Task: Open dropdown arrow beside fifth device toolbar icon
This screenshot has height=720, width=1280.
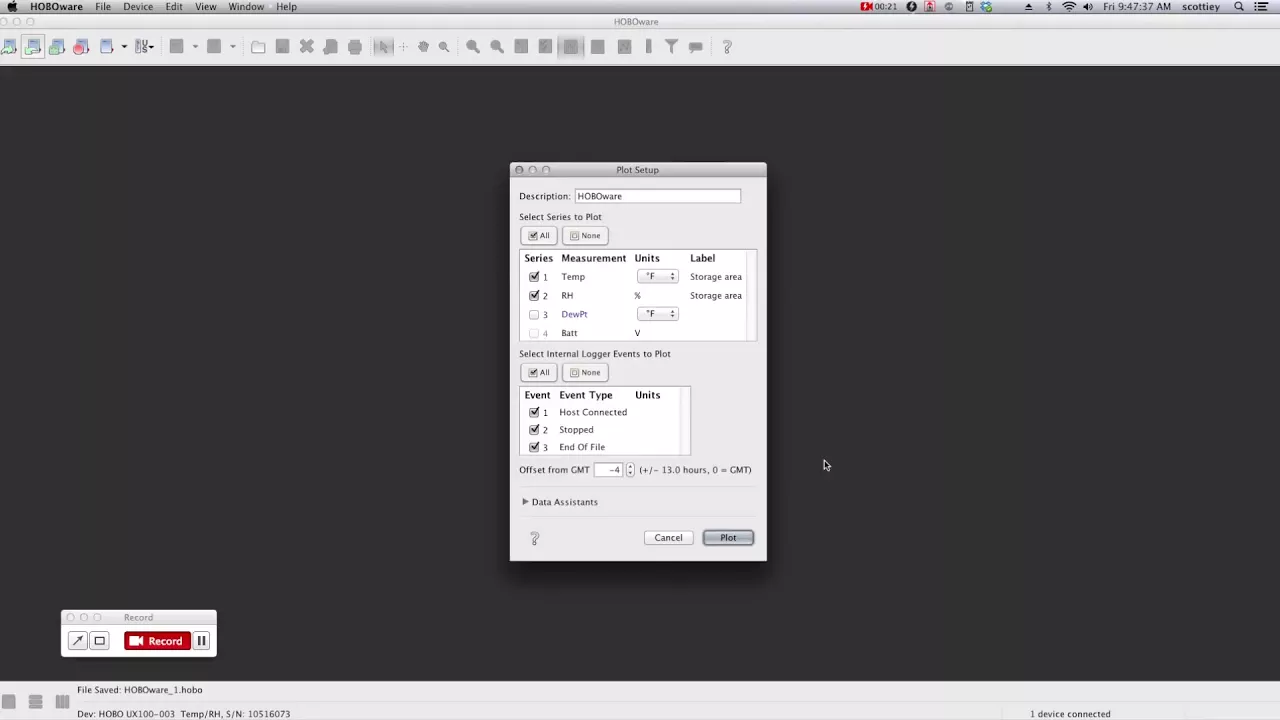Action: click(x=124, y=46)
